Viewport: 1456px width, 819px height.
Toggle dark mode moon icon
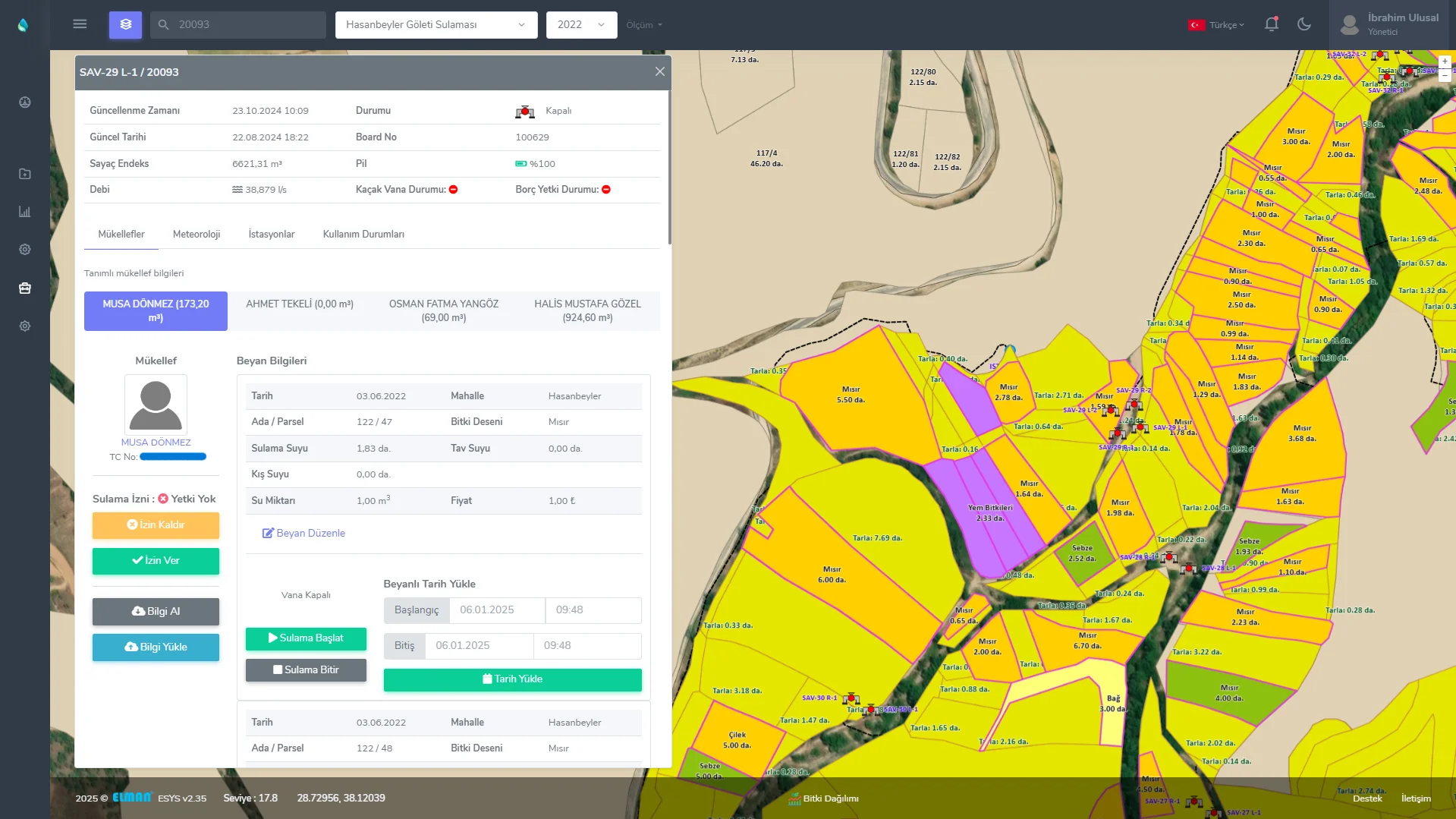coord(1304,24)
